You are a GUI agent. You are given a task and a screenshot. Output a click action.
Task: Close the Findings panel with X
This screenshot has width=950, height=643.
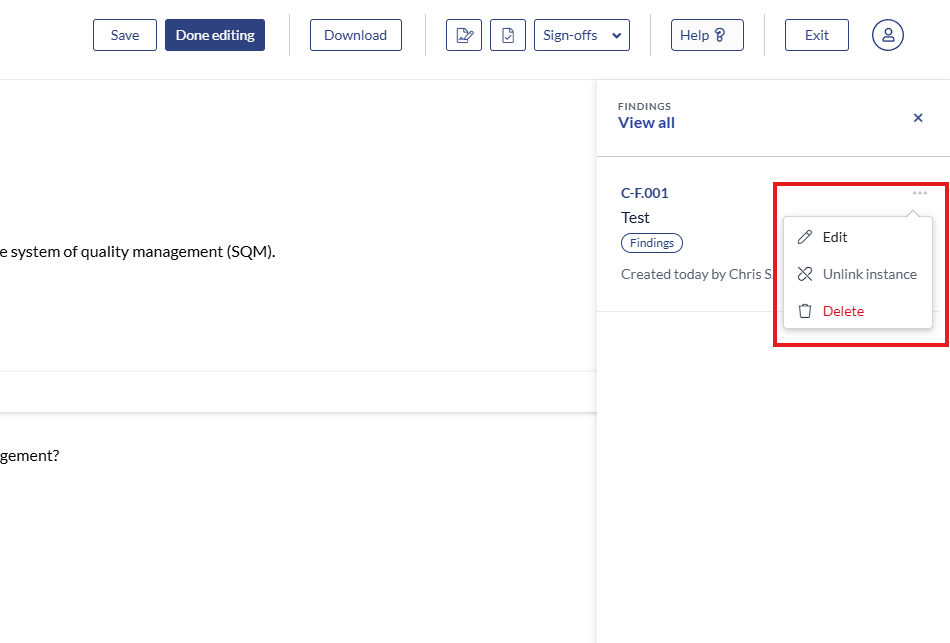point(918,118)
